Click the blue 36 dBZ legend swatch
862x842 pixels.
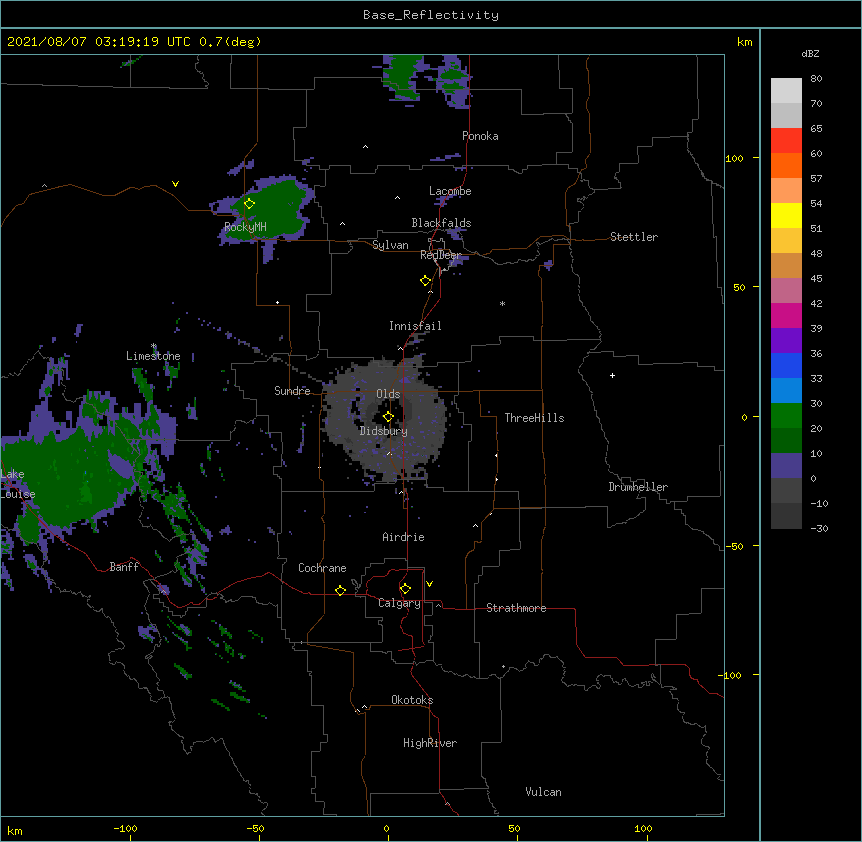coord(786,365)
